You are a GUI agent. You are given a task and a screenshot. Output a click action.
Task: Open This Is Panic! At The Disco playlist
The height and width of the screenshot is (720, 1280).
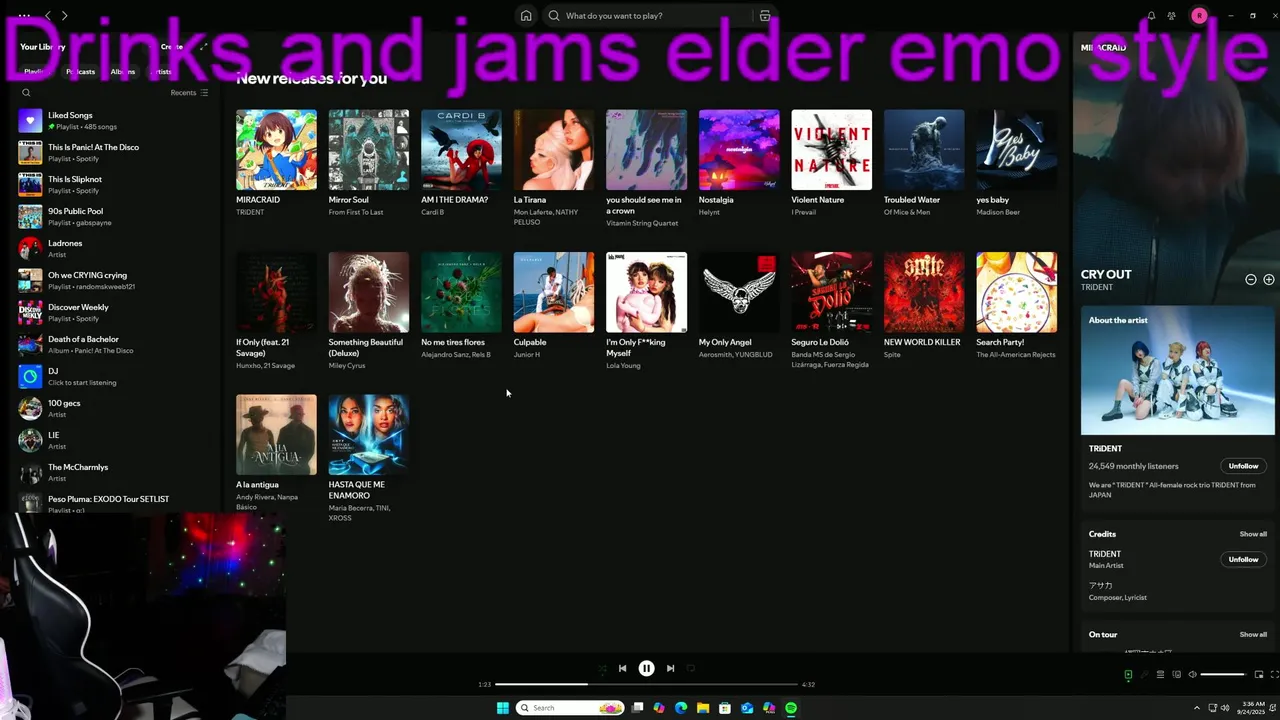(x=113, y=153)
